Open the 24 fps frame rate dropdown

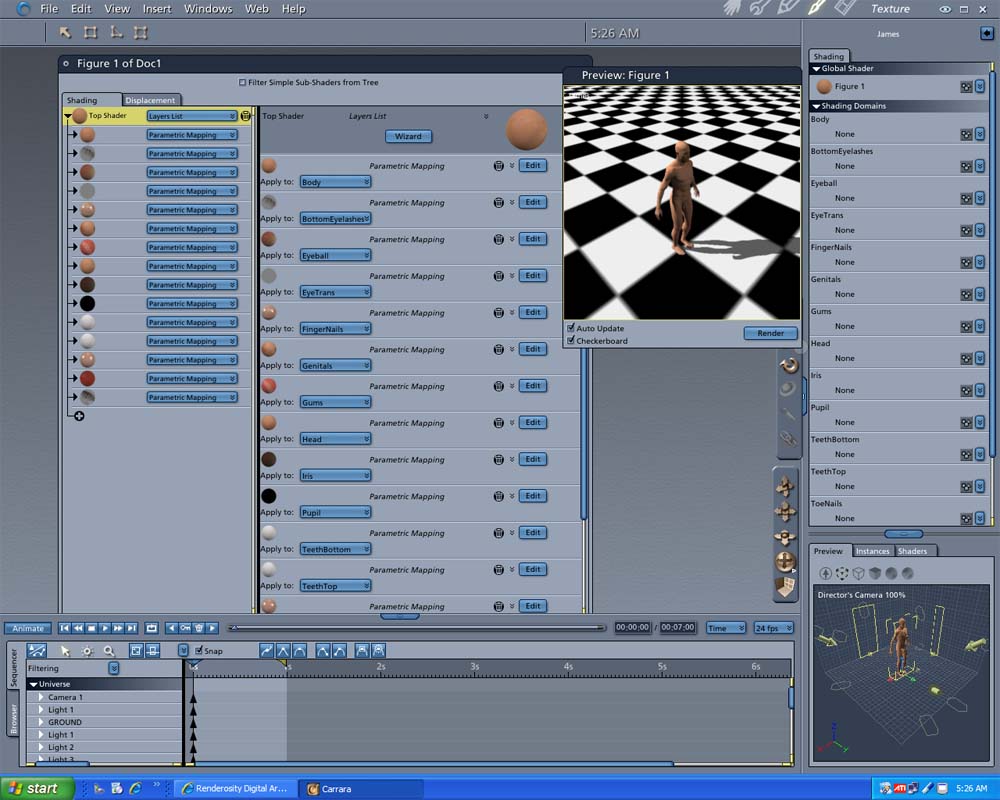click(x=774, y=628)
